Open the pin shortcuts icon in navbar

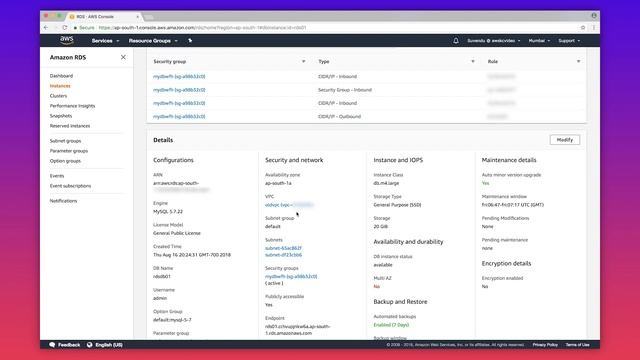[x=190, y=41]
